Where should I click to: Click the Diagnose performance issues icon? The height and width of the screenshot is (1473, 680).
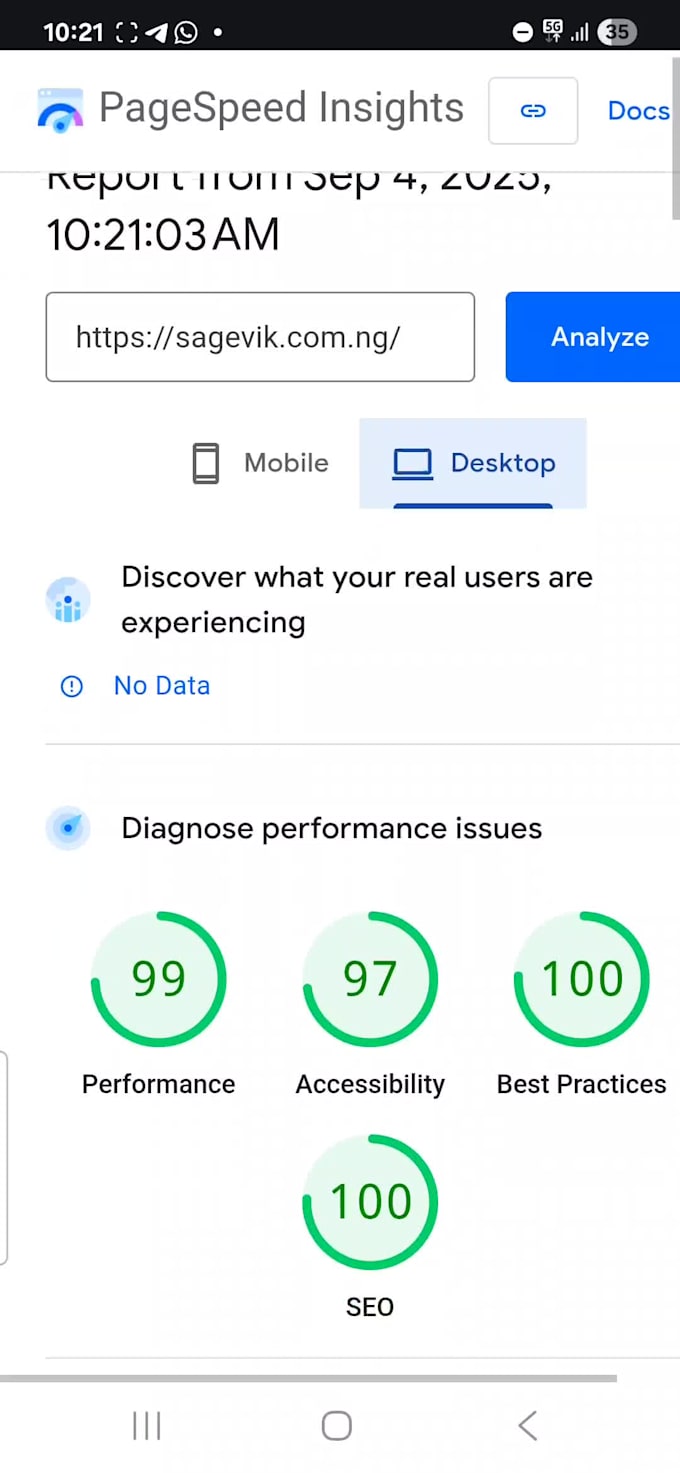68,828
